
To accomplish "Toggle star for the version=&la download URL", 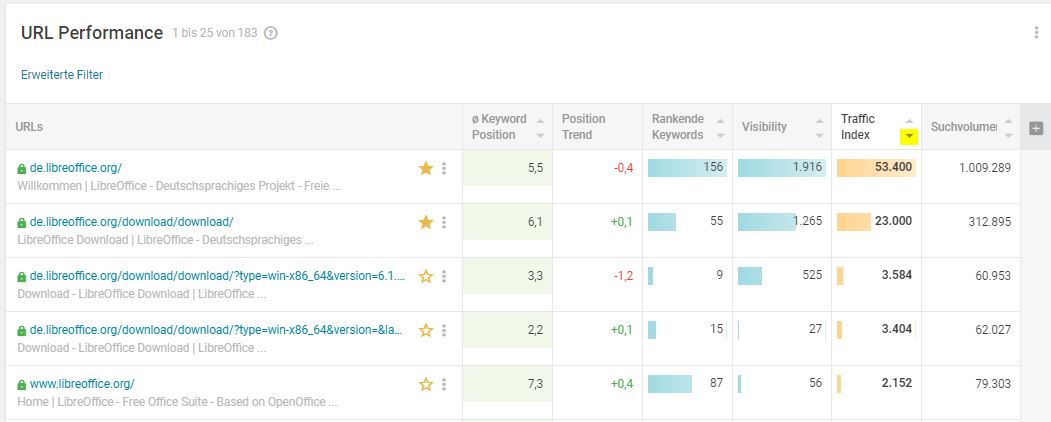I will click(426, 330).
